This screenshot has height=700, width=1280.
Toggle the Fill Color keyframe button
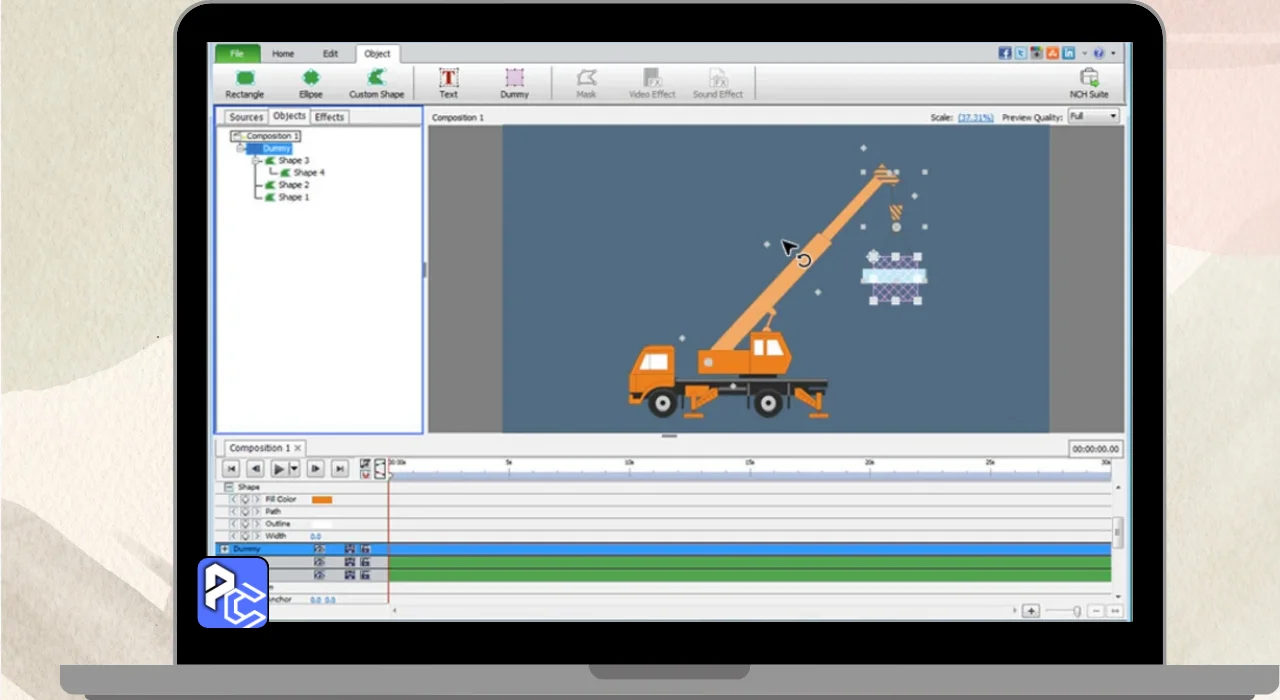(x=245, y=499)
